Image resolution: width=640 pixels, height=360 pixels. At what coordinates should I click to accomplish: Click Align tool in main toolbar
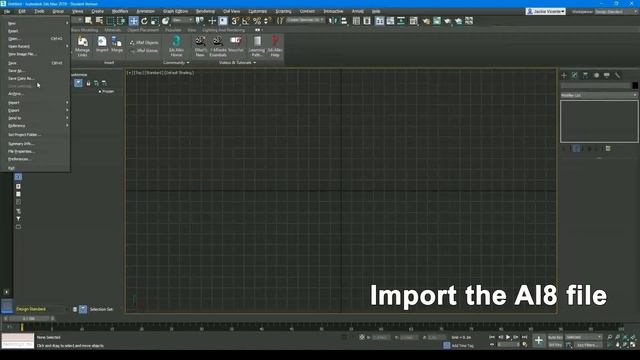[344, 20]
